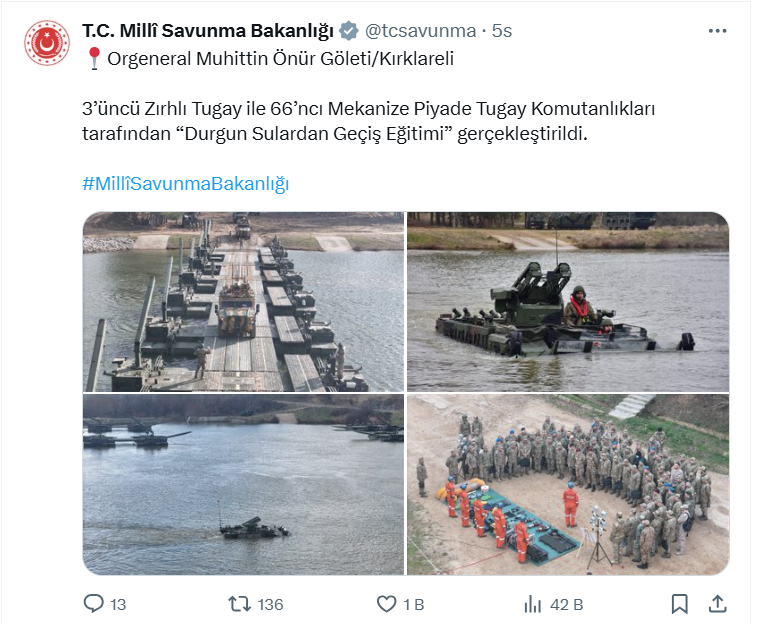Bookmark this tweet
Viewport: 777px width, 624px height.
pos(679,604)
